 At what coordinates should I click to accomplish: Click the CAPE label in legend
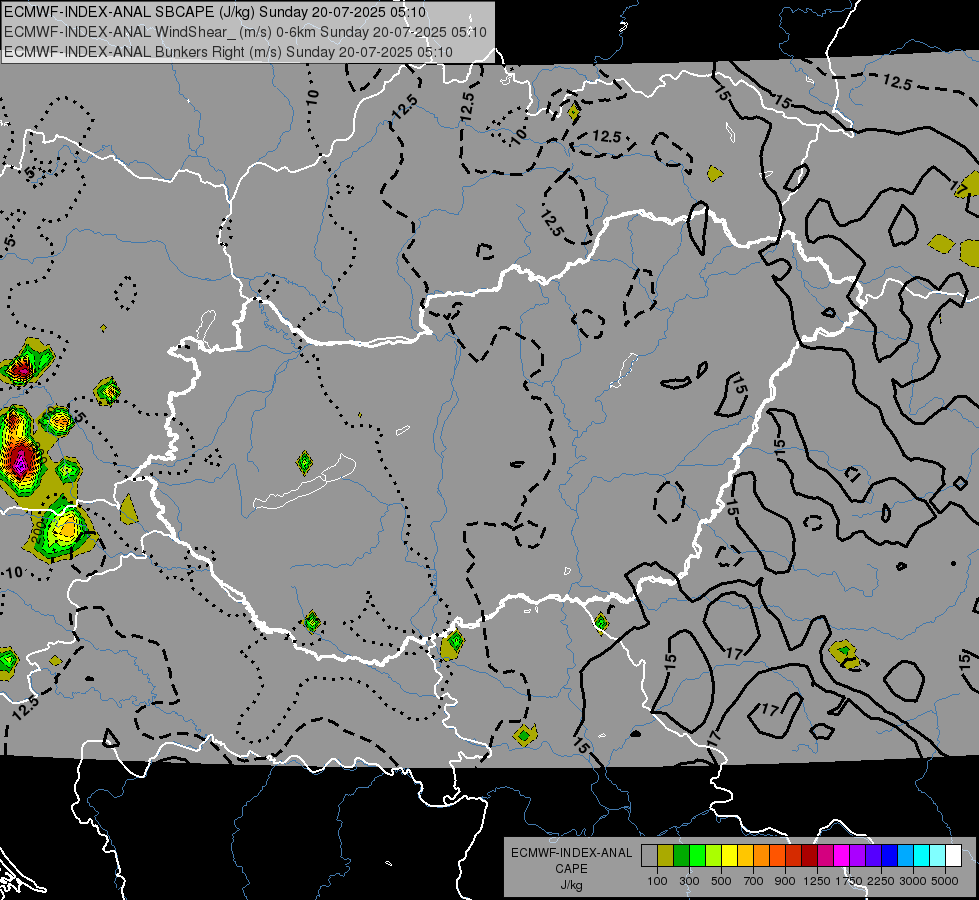[x=571, y=869]
